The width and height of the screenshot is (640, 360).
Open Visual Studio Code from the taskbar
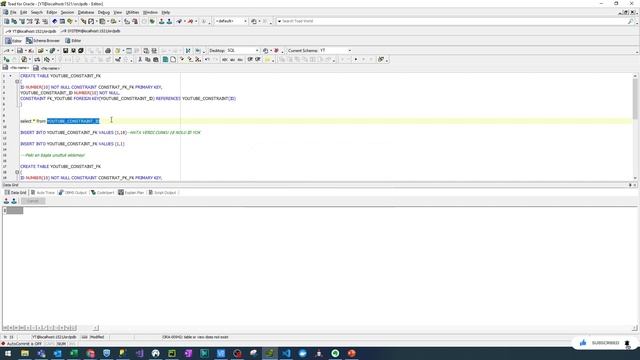(286, 353)
